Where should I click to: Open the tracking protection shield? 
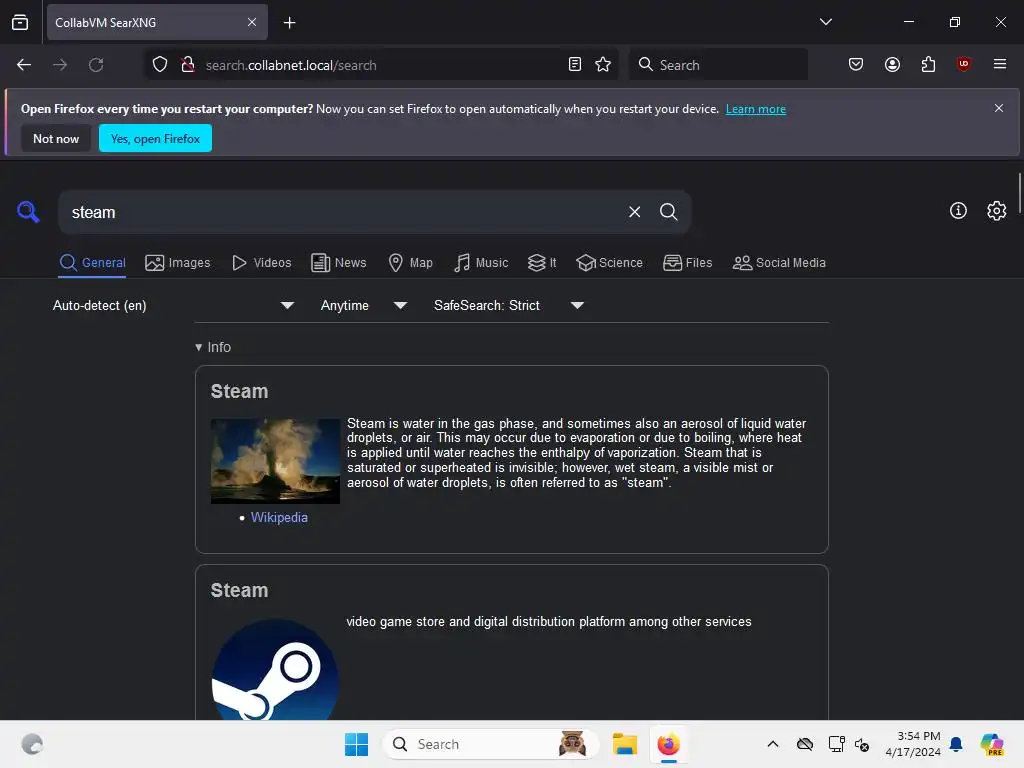[159, 65]
